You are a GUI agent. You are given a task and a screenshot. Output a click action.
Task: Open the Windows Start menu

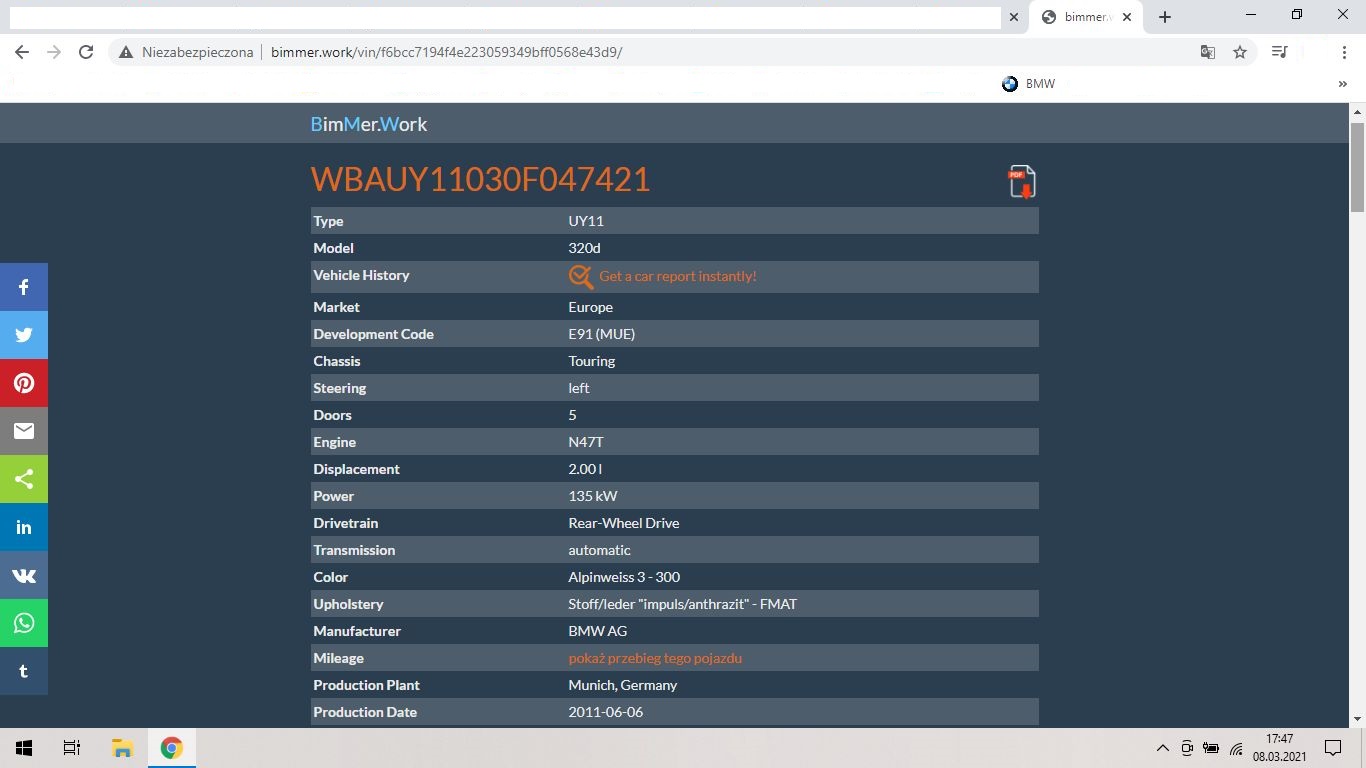[24, 748]
